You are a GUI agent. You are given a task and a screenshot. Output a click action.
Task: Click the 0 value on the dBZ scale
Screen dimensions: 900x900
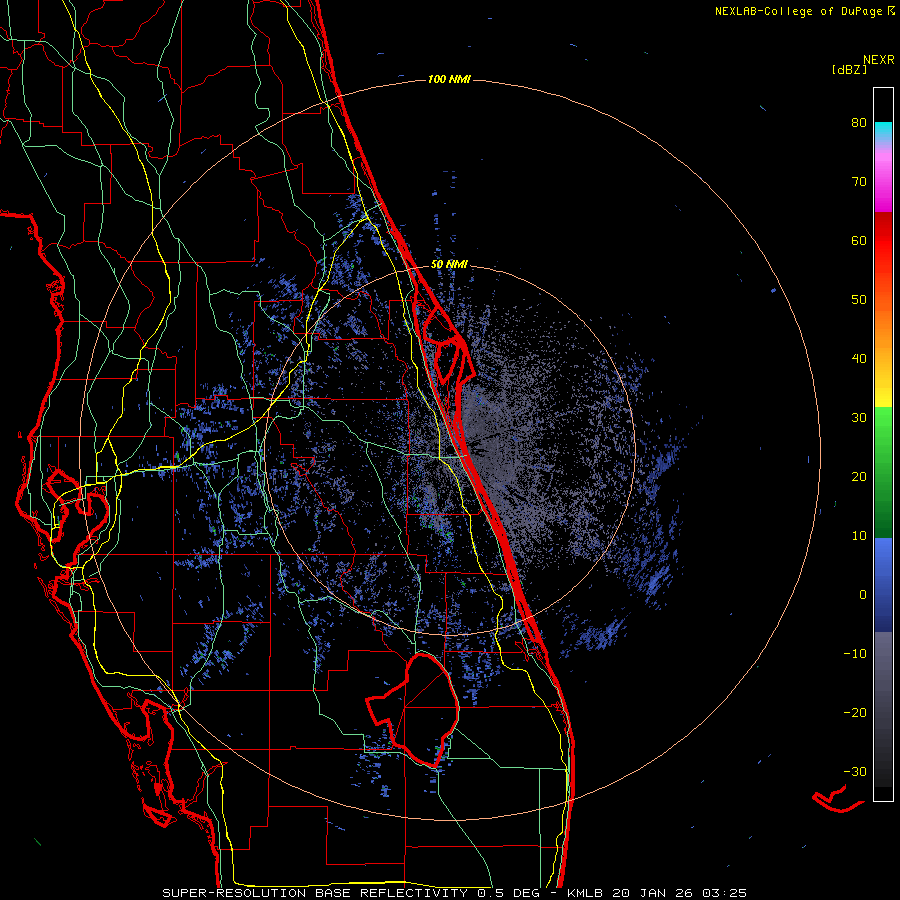pos(863,595)
